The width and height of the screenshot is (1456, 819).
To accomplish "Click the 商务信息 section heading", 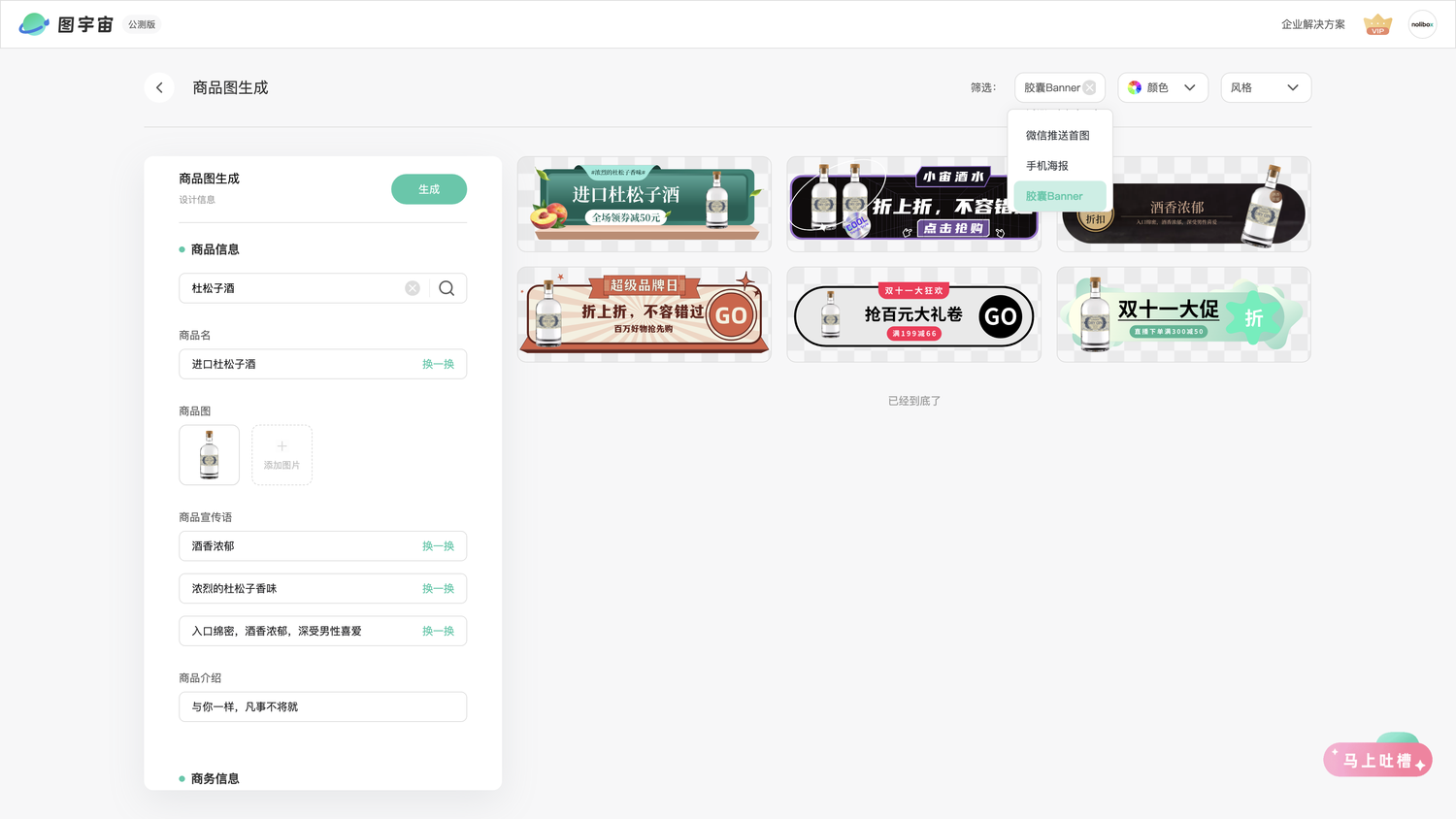I will coord(215,778).
